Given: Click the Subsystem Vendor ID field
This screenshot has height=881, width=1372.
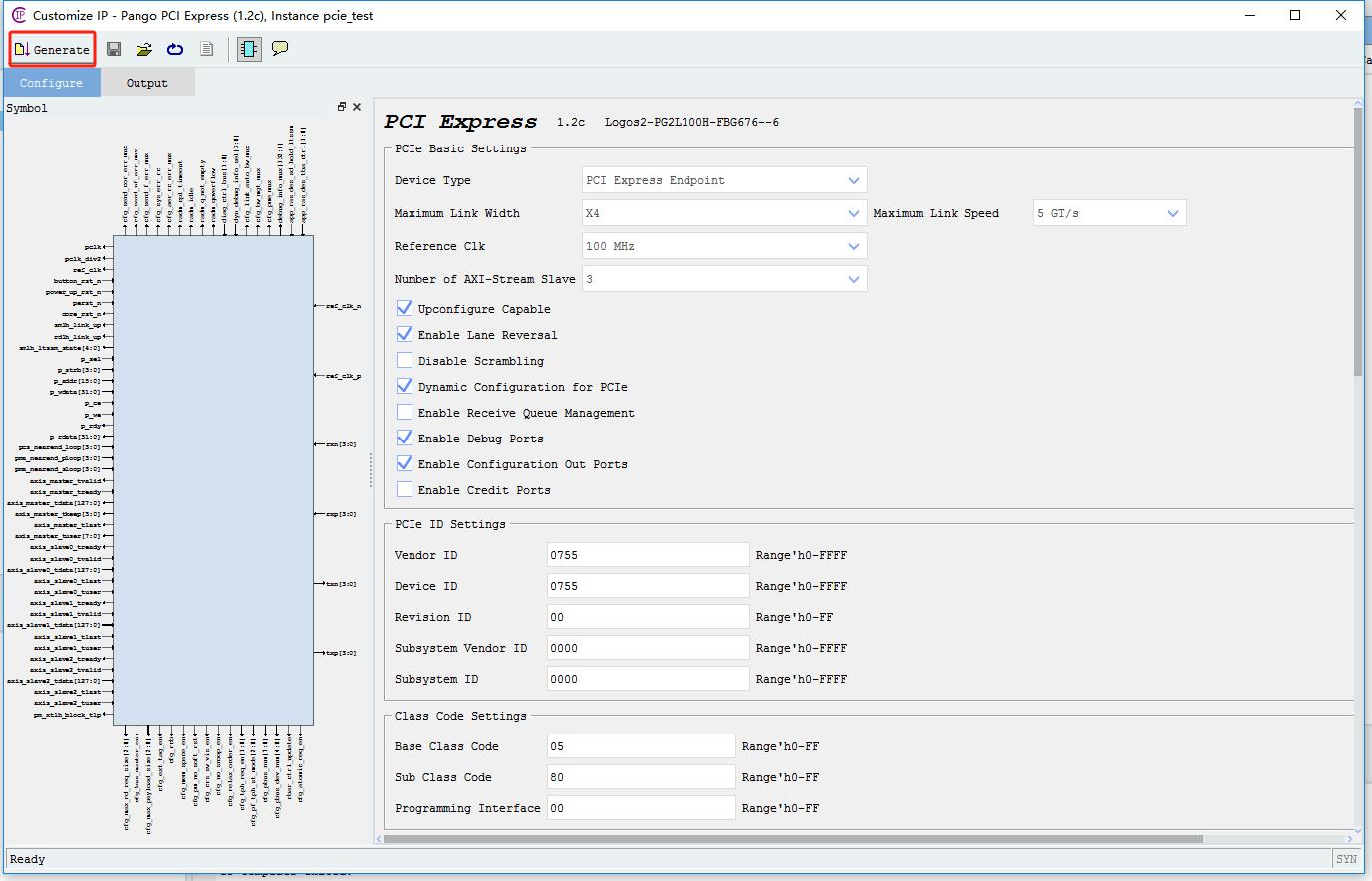Looking at the screenshot, I should (x=648, y=648).
